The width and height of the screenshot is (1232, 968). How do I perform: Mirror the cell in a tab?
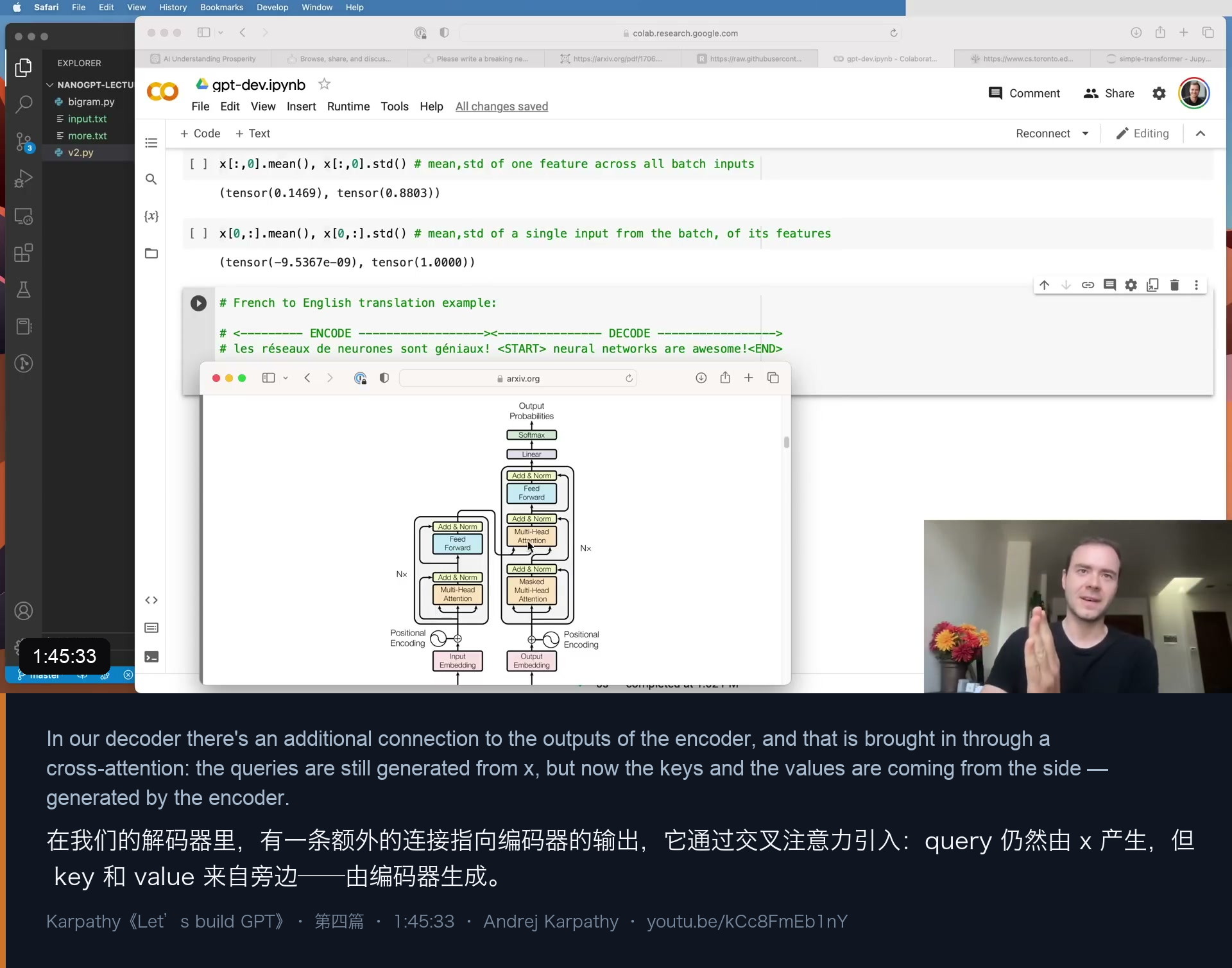(x=1153, y=285)
